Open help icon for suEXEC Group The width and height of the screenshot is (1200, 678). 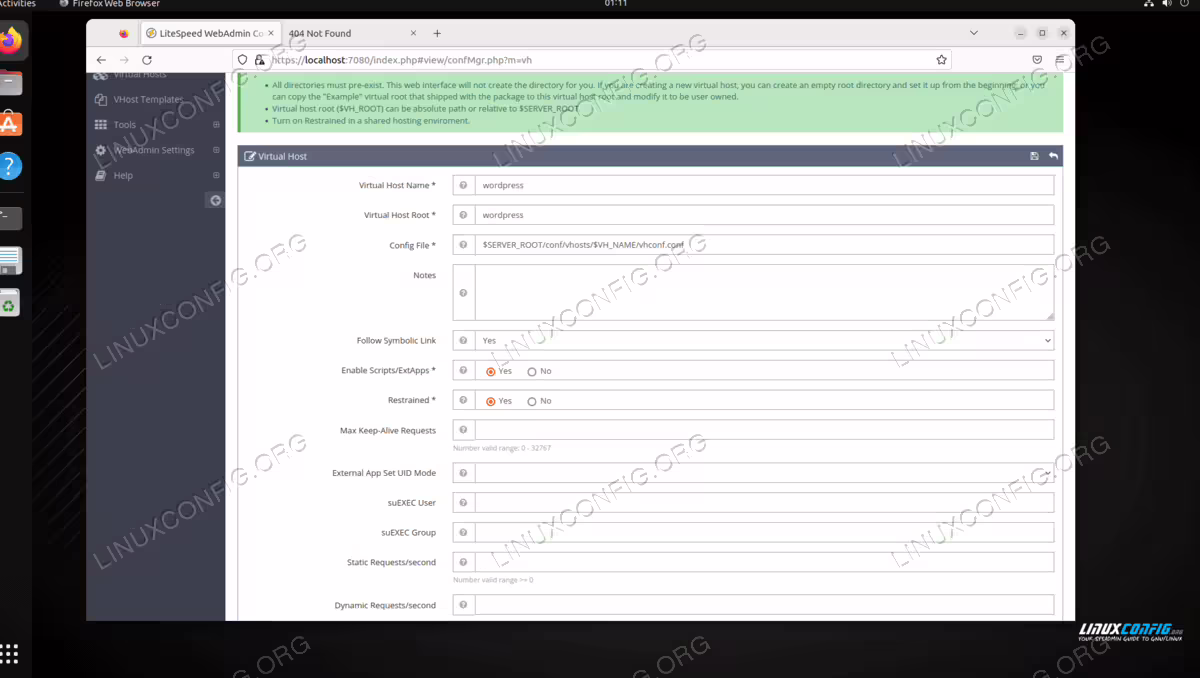coord(463,533)
